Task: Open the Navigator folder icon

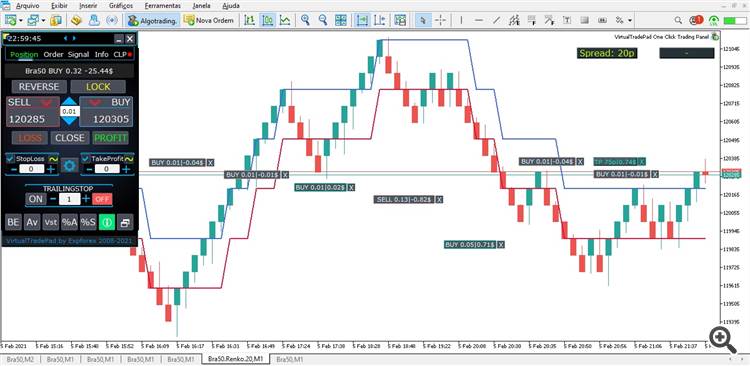Action: pos(76,20)
